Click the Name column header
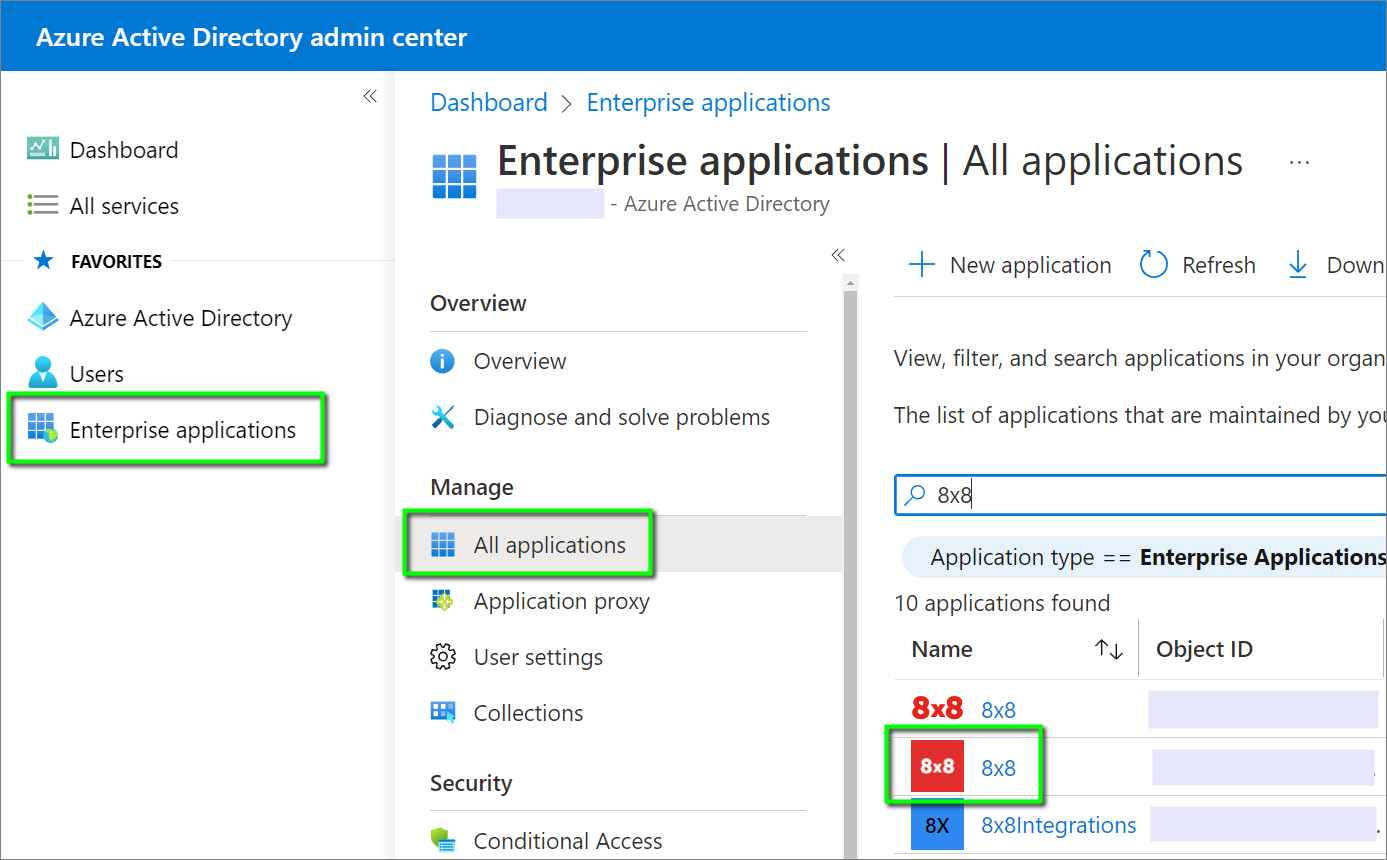The image size is (1387, 860). tap(942, 649)
